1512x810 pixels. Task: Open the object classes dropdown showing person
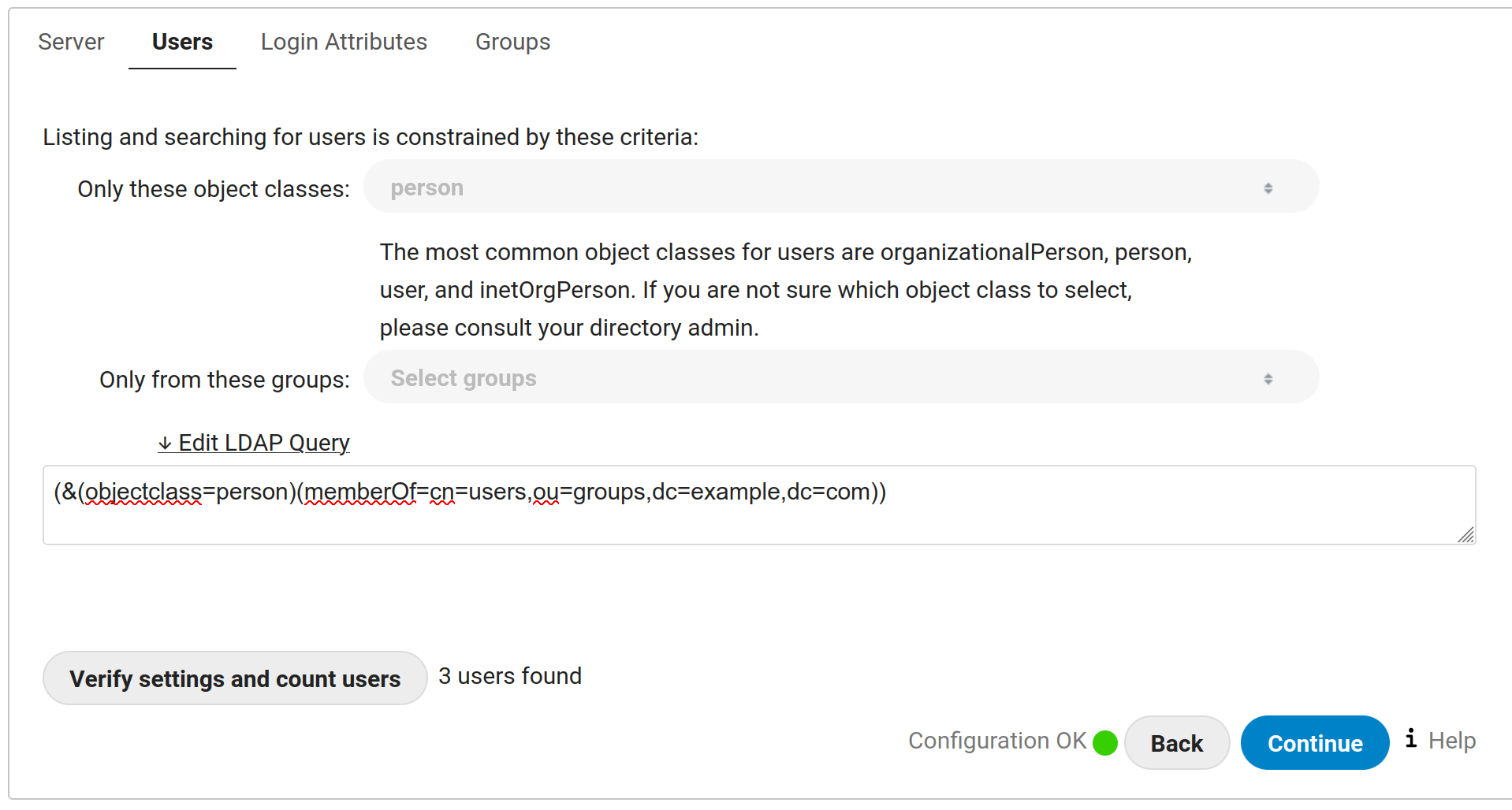click(840, 187)
